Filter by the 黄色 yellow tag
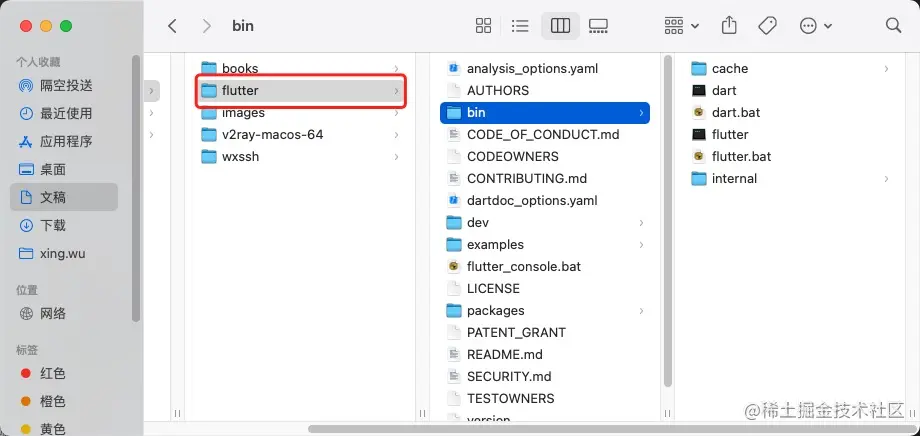 [x=64, y=429]
